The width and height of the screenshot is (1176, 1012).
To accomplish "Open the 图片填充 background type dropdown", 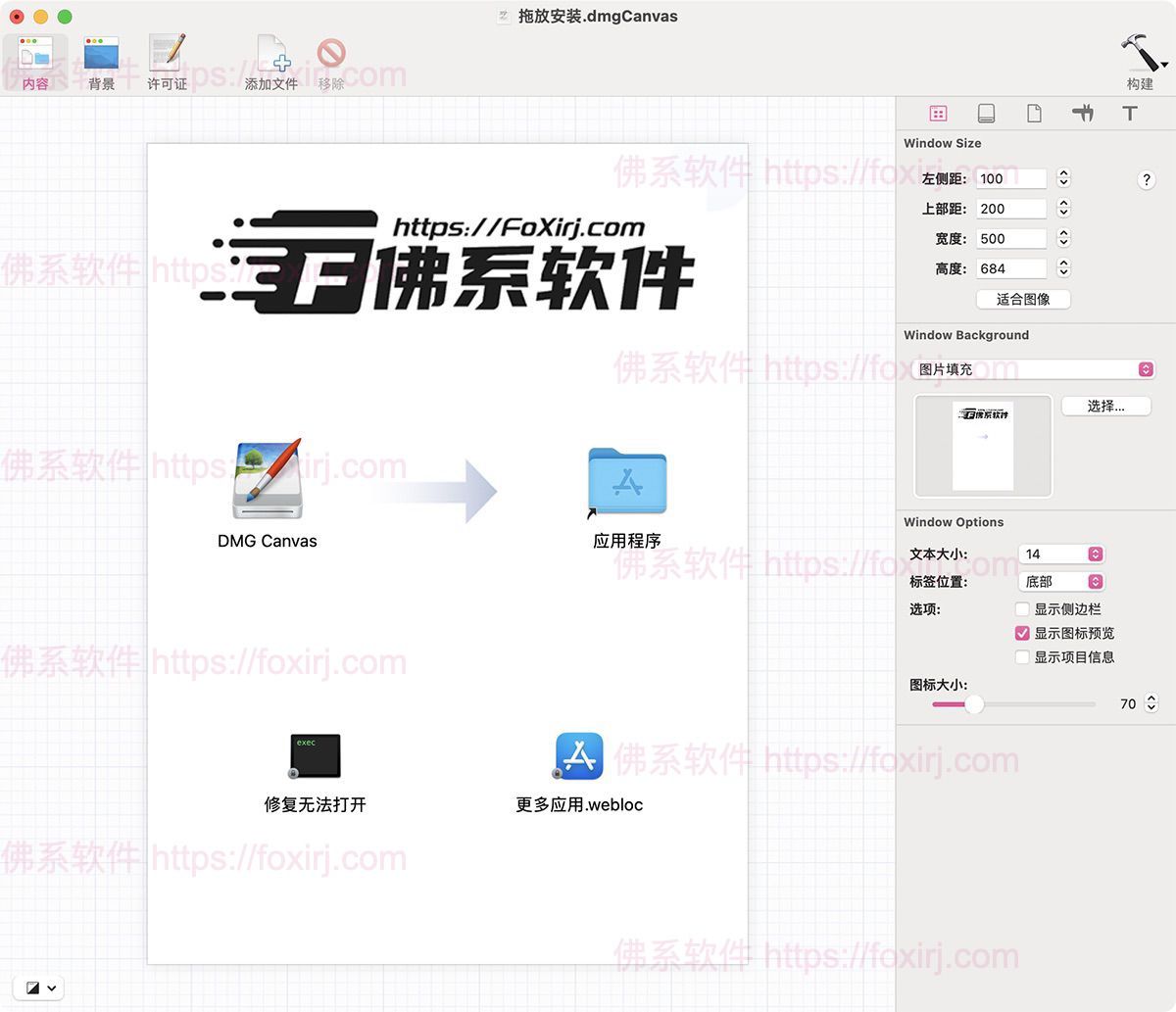I will click(x=1033, y=369).
